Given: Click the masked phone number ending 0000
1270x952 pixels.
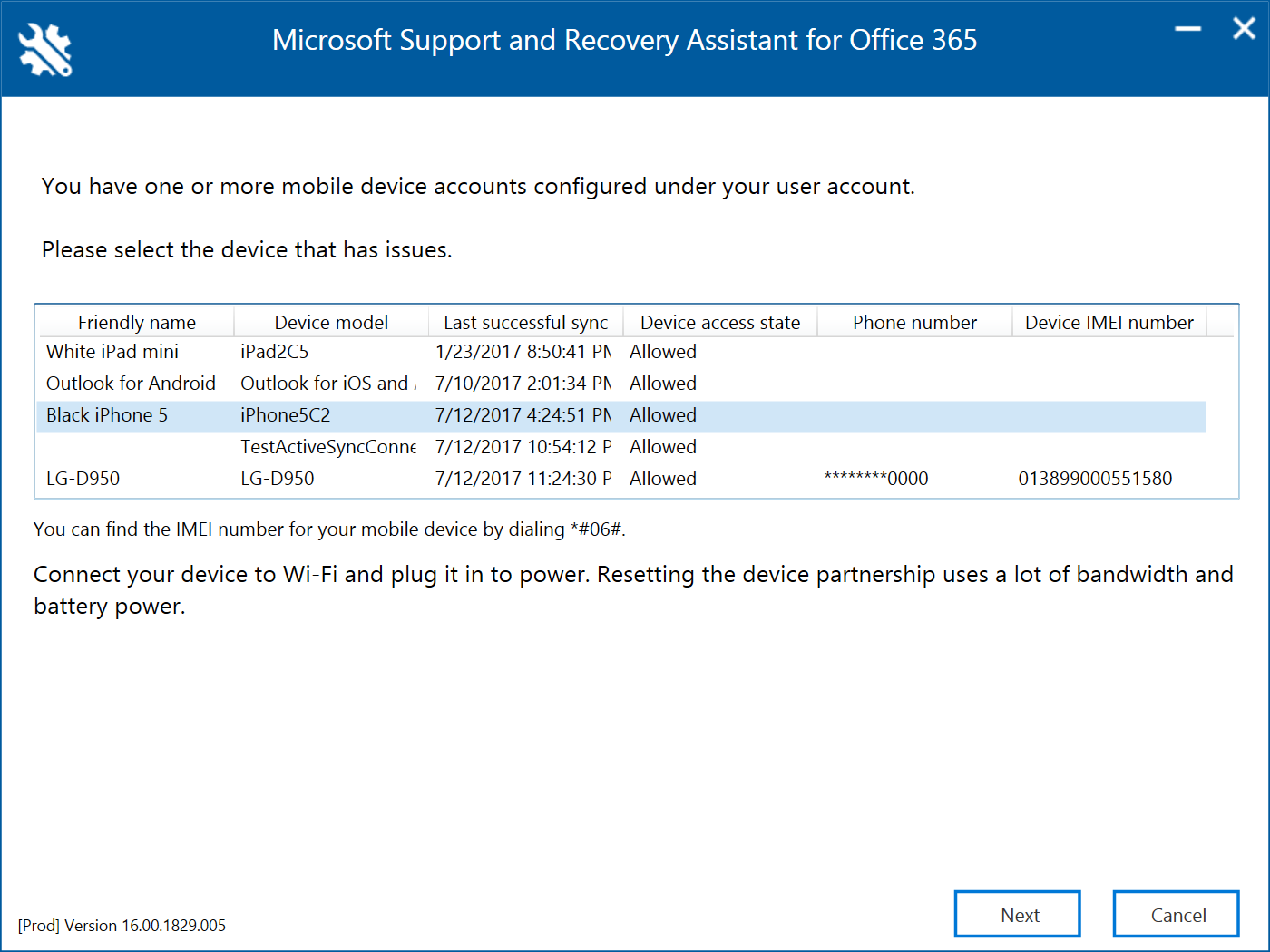Looking at the screenshot, I should point(875,479).
